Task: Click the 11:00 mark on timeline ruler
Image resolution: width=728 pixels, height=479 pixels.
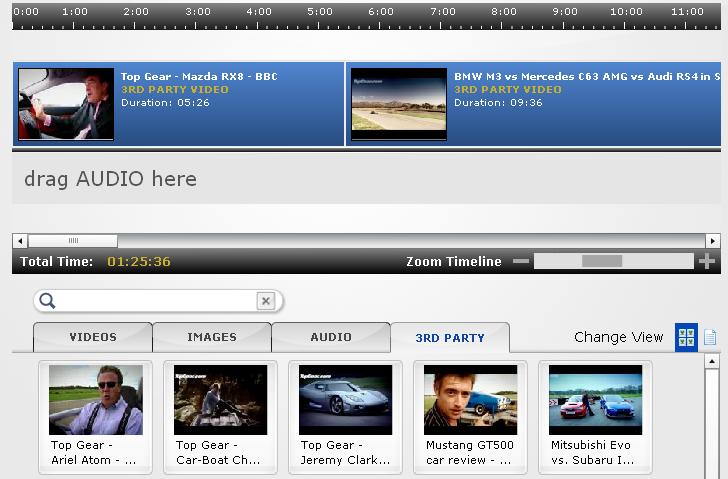Action: coord(687,12)
